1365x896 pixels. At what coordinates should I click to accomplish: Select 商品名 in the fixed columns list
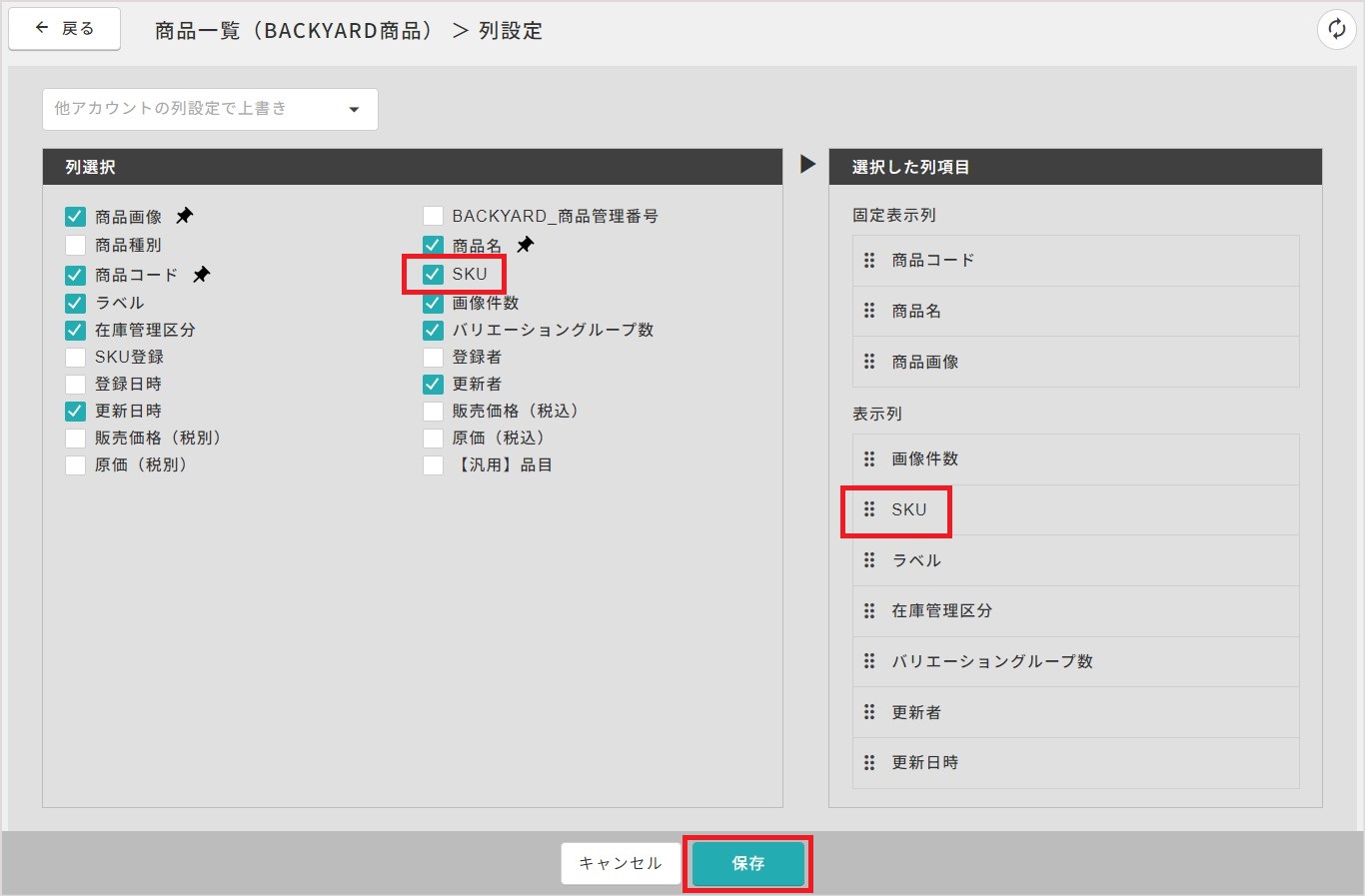pos(1075,311)
